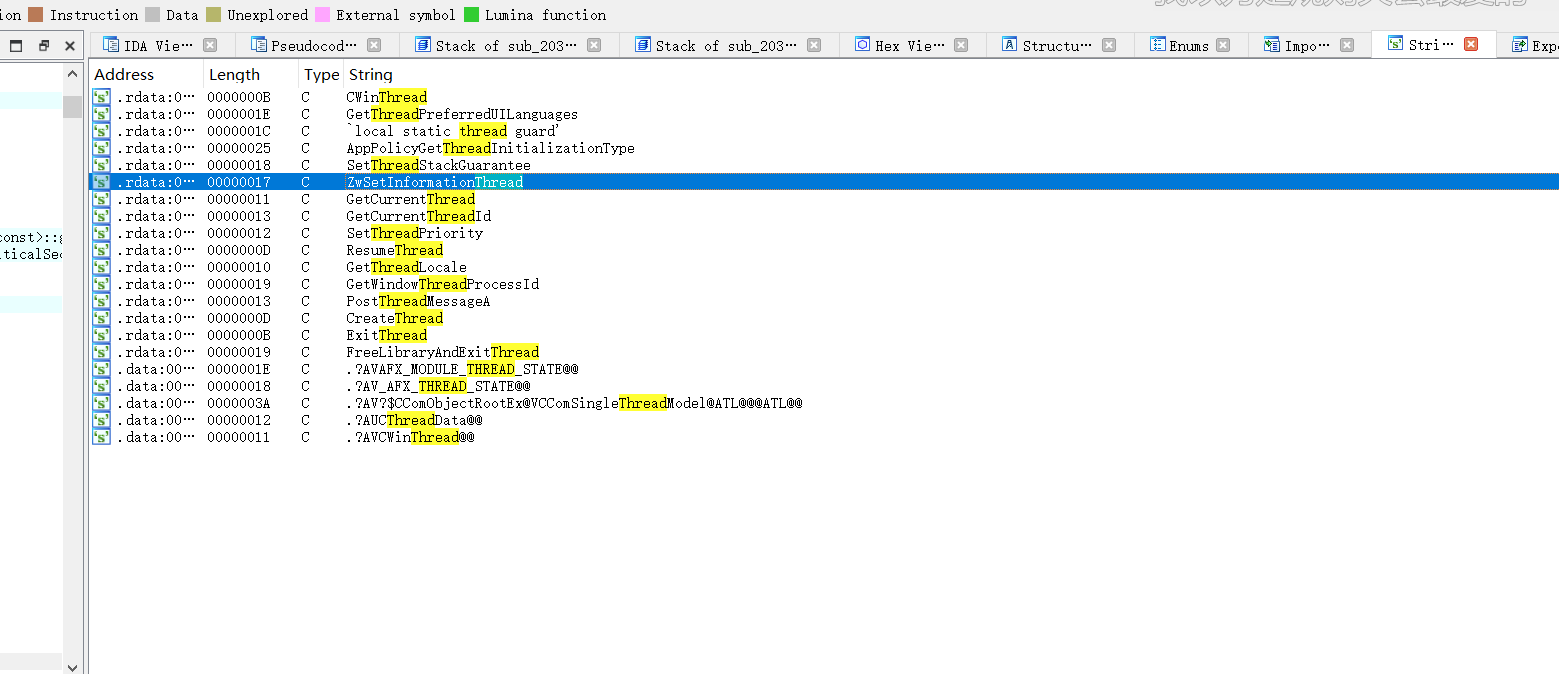This screenshot has width=1559, height=674.
Task: Select the AppPolicyGetThreadInitializationType string
Action: [x=824, y=148]
